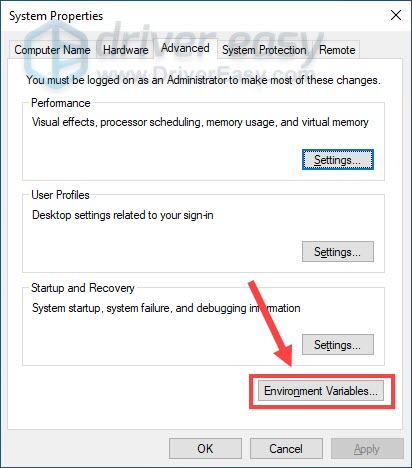Open User Profiles Settings button
Screen dimensions: 412x468
coord(338,252)
